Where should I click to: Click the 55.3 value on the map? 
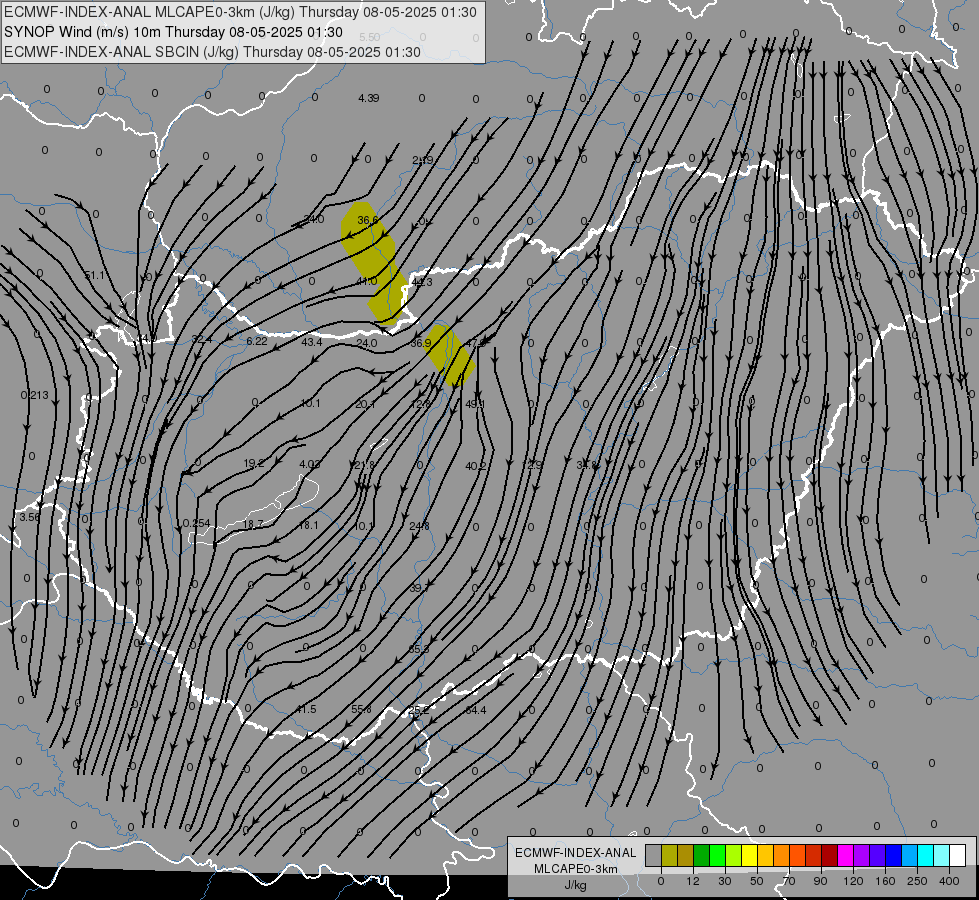[419, 649]
